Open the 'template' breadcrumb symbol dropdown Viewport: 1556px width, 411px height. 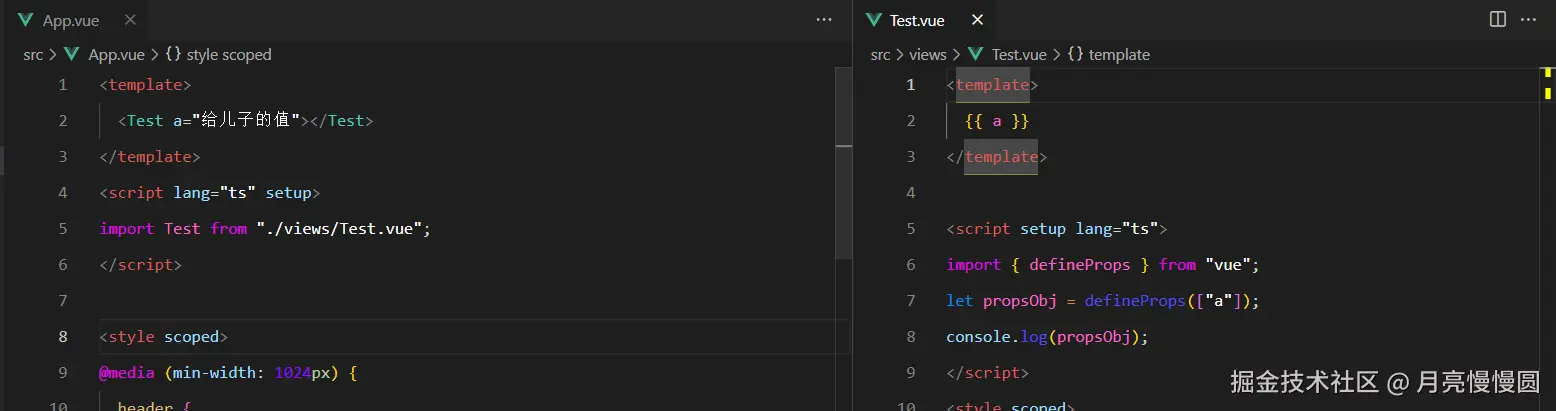pyautogui.click(x=1119, y=55)
